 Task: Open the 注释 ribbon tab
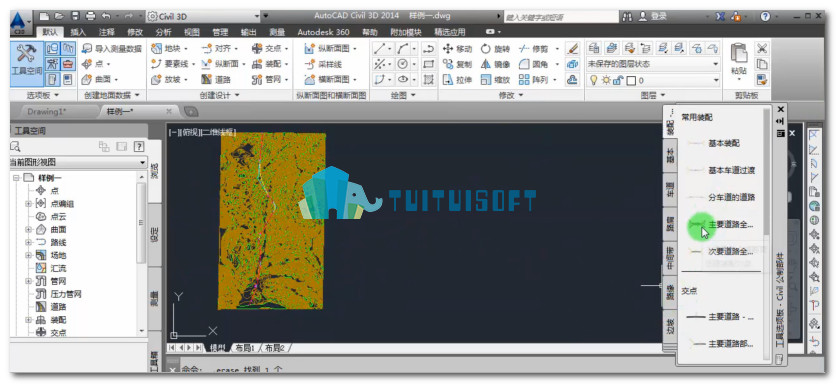[x=107, y=32]
